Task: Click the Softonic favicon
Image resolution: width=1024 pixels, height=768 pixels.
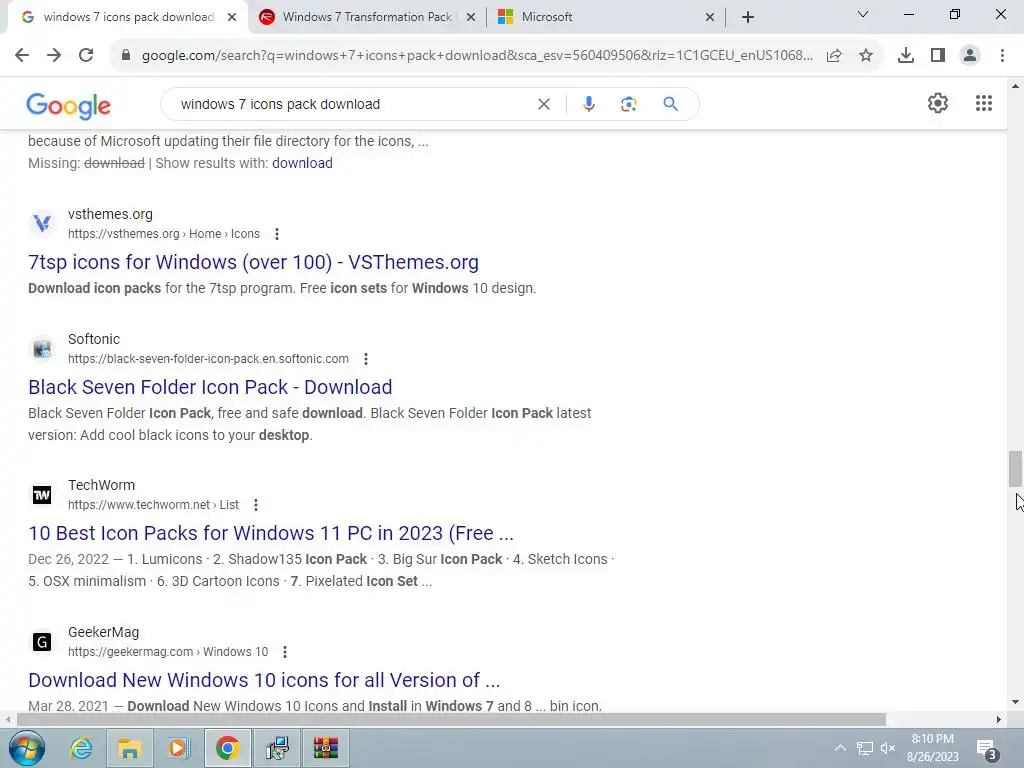Action: (x=42, y=348)
